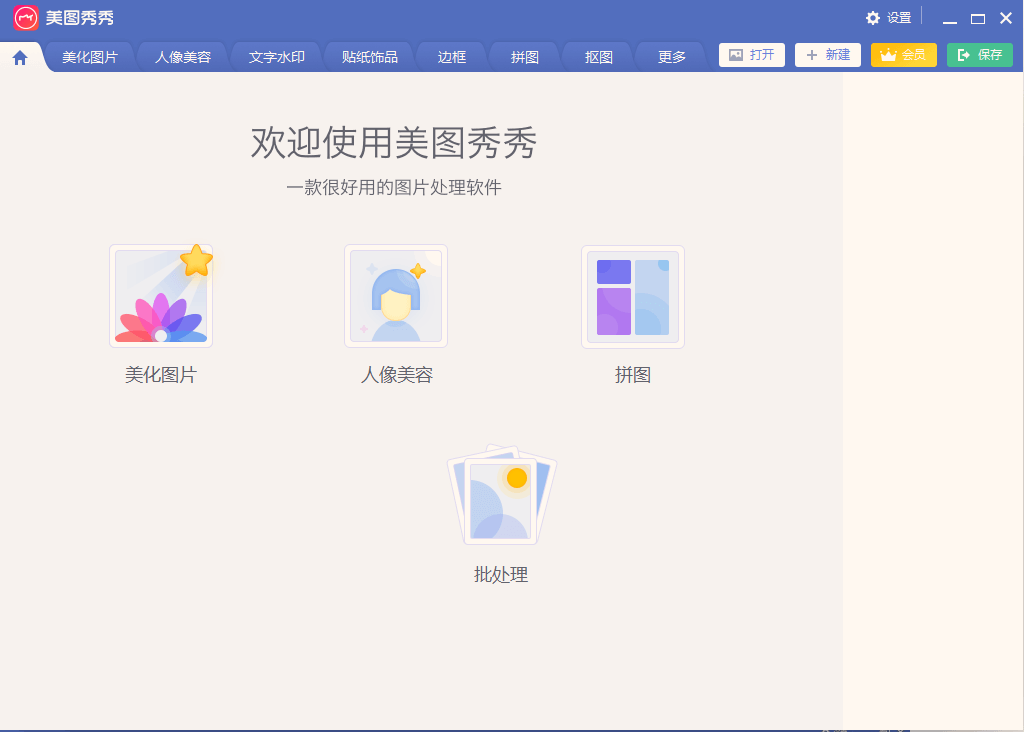Open 设置 with the gear icon
1024x732 pixels.
pos(888,18)
